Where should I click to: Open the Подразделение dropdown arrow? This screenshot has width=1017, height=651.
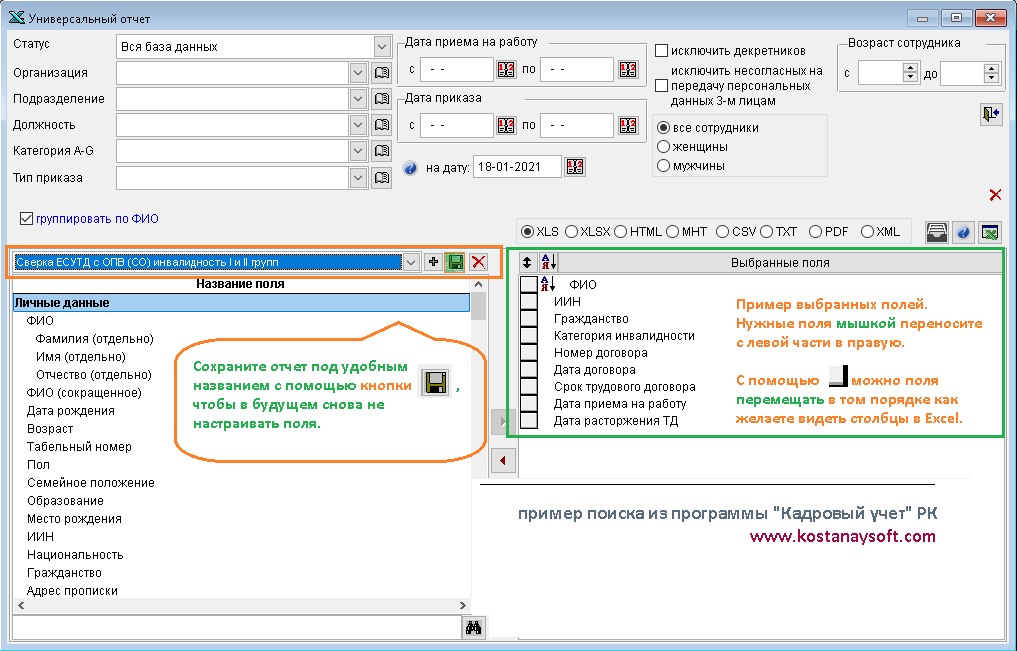[358, 99]
